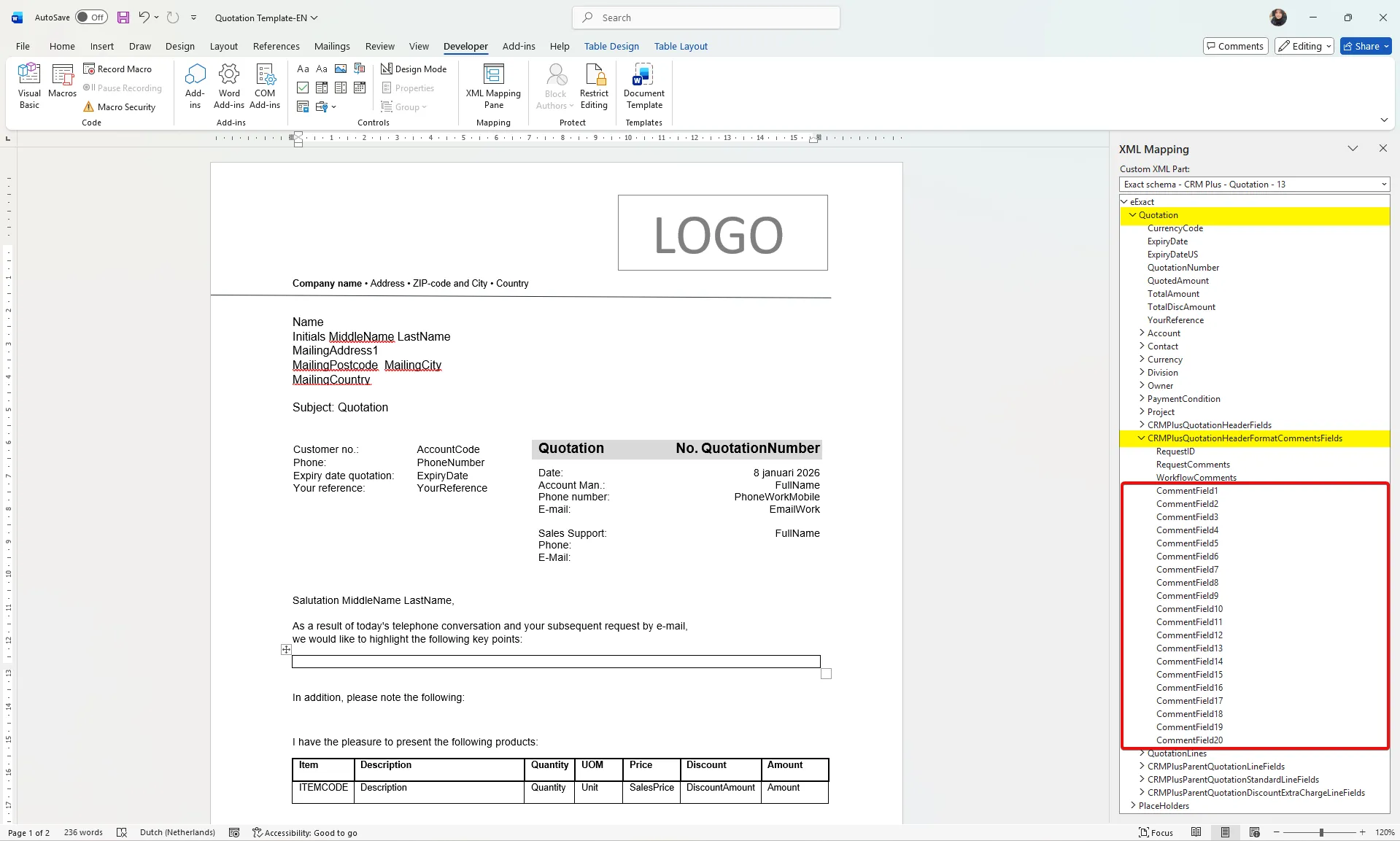The image size is (1400, 841).
Task: Open the Custom XML Part dropdown
Action: (1254, 185)
